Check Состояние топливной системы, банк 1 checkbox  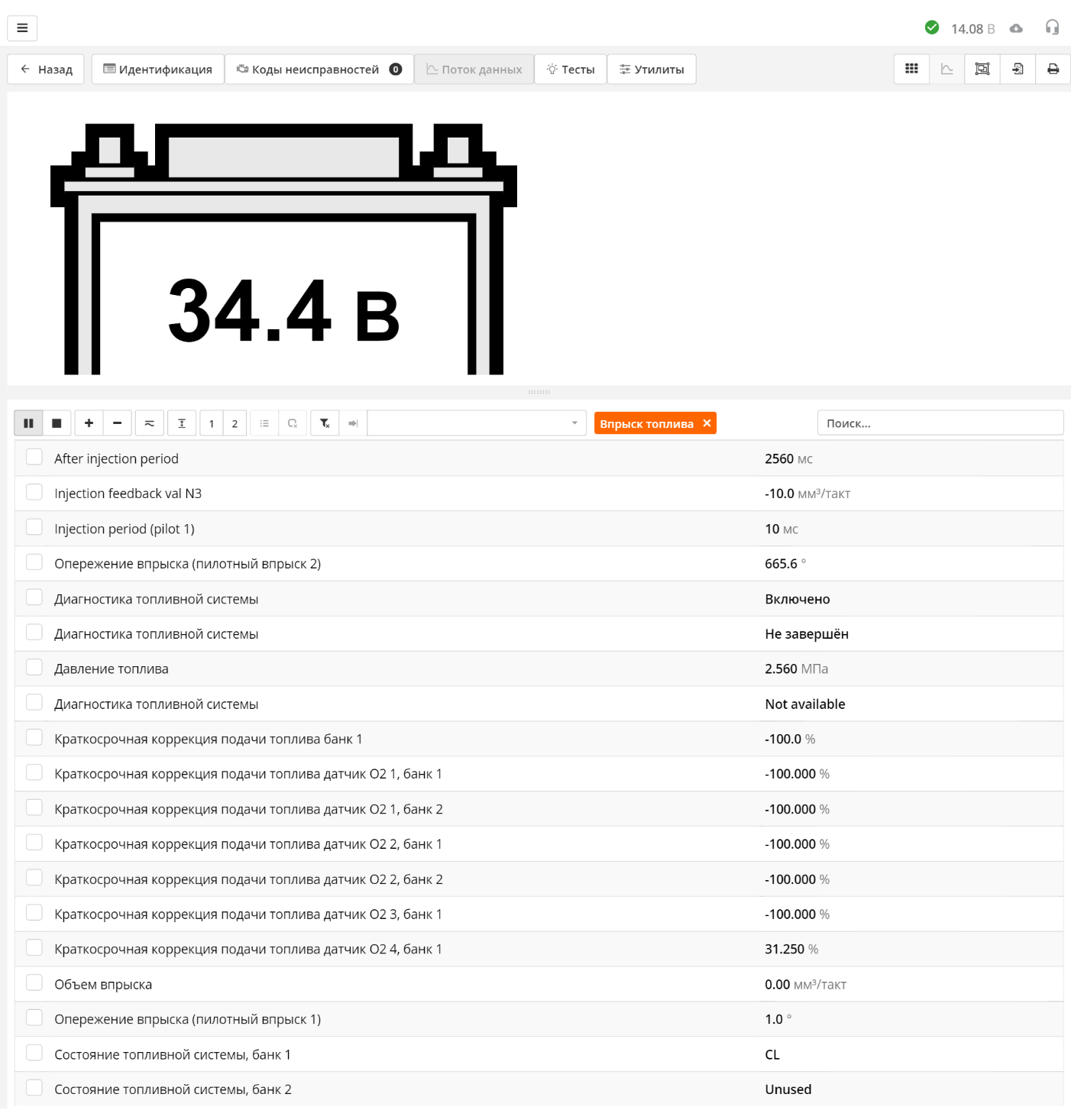(34, 1053)
